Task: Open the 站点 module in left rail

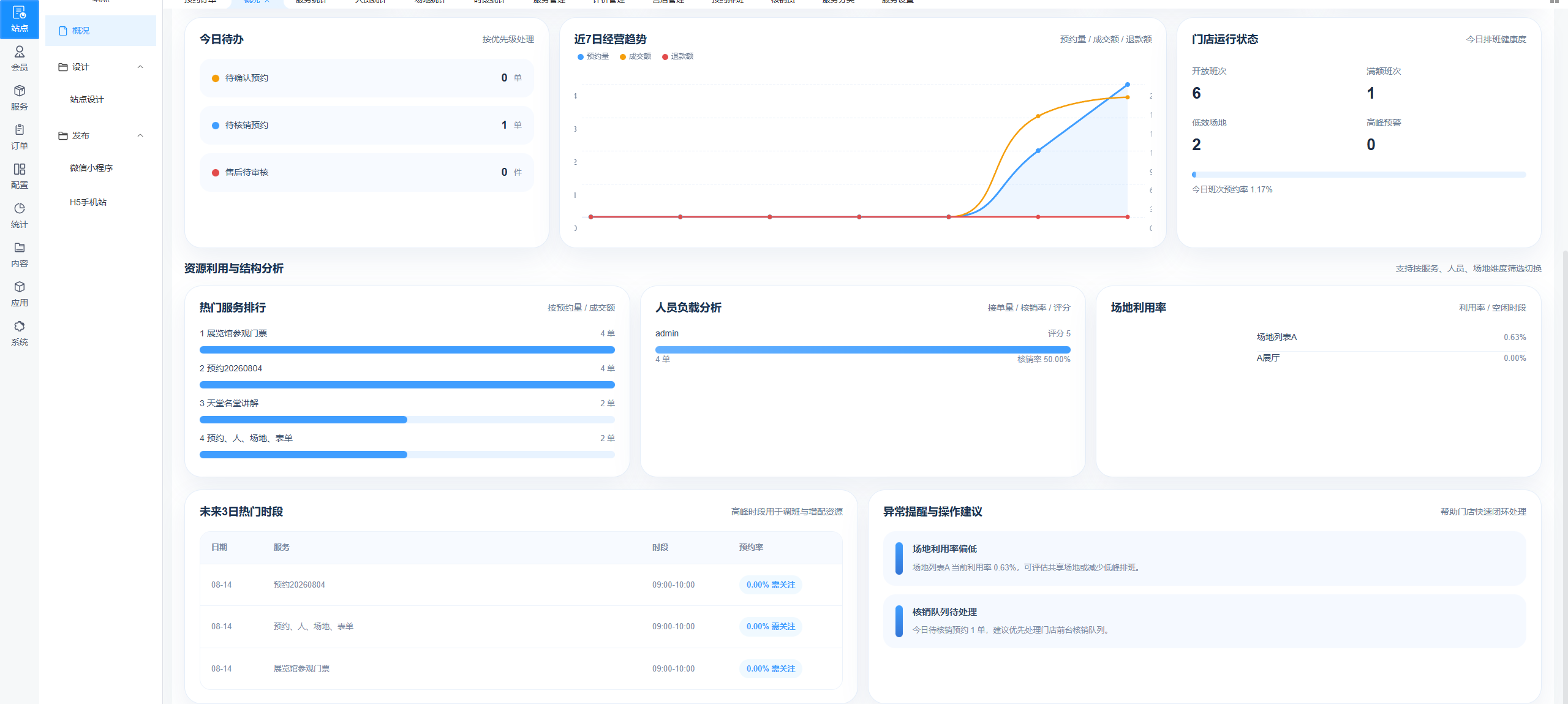Action: (x=20, y=19)
